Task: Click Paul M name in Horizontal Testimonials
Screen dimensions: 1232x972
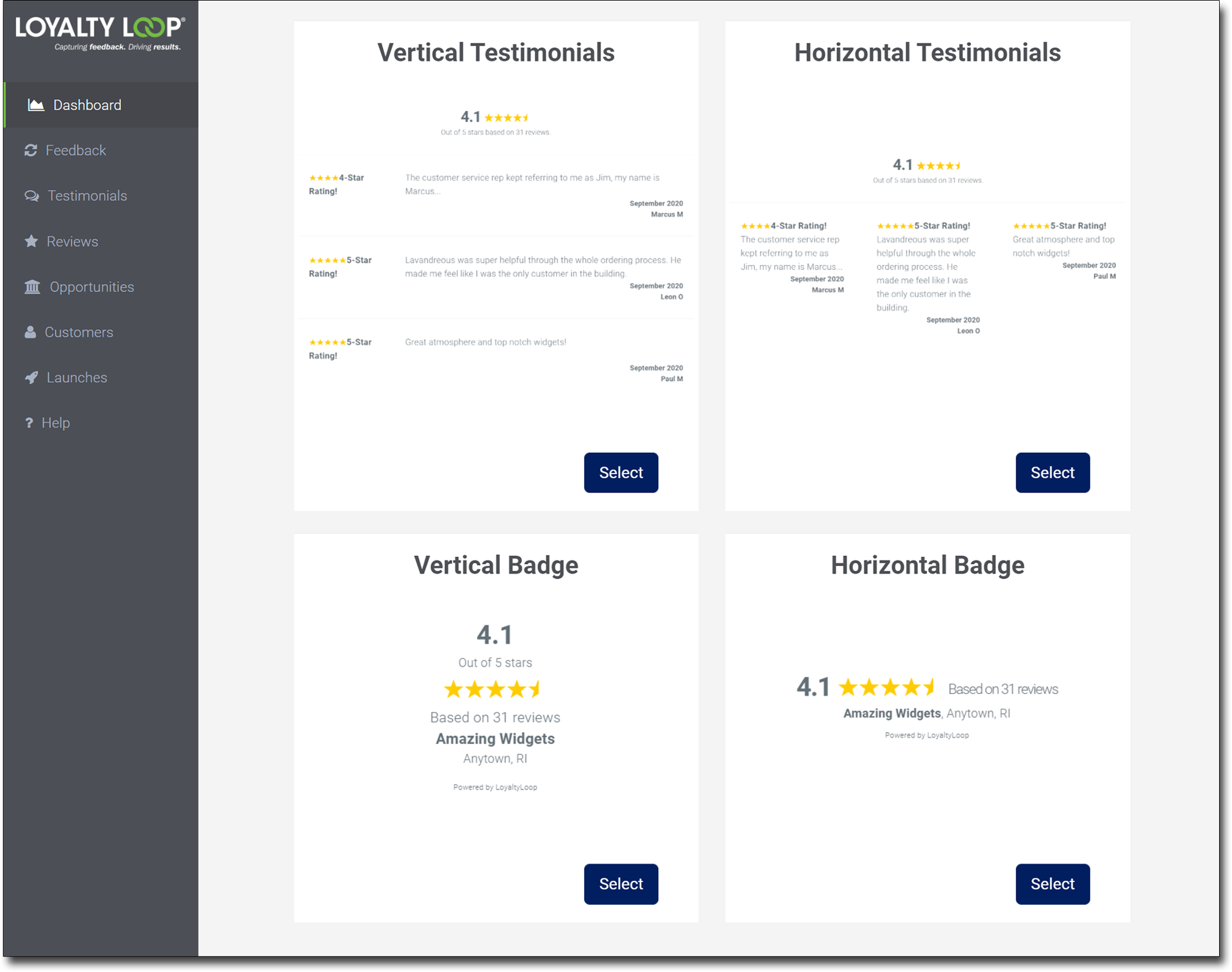Action: pos(1104,277)
